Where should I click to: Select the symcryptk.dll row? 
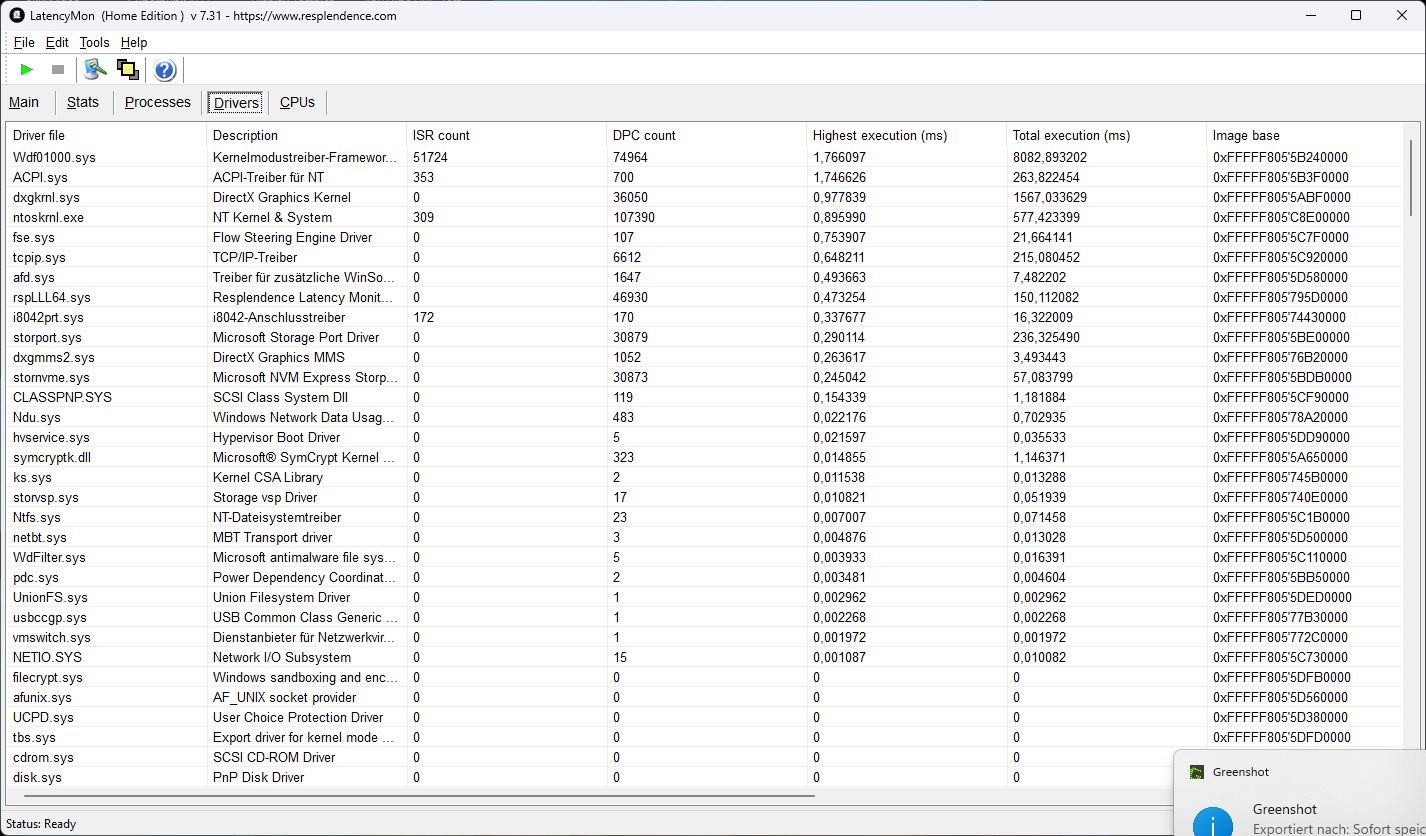pos(705,457)
